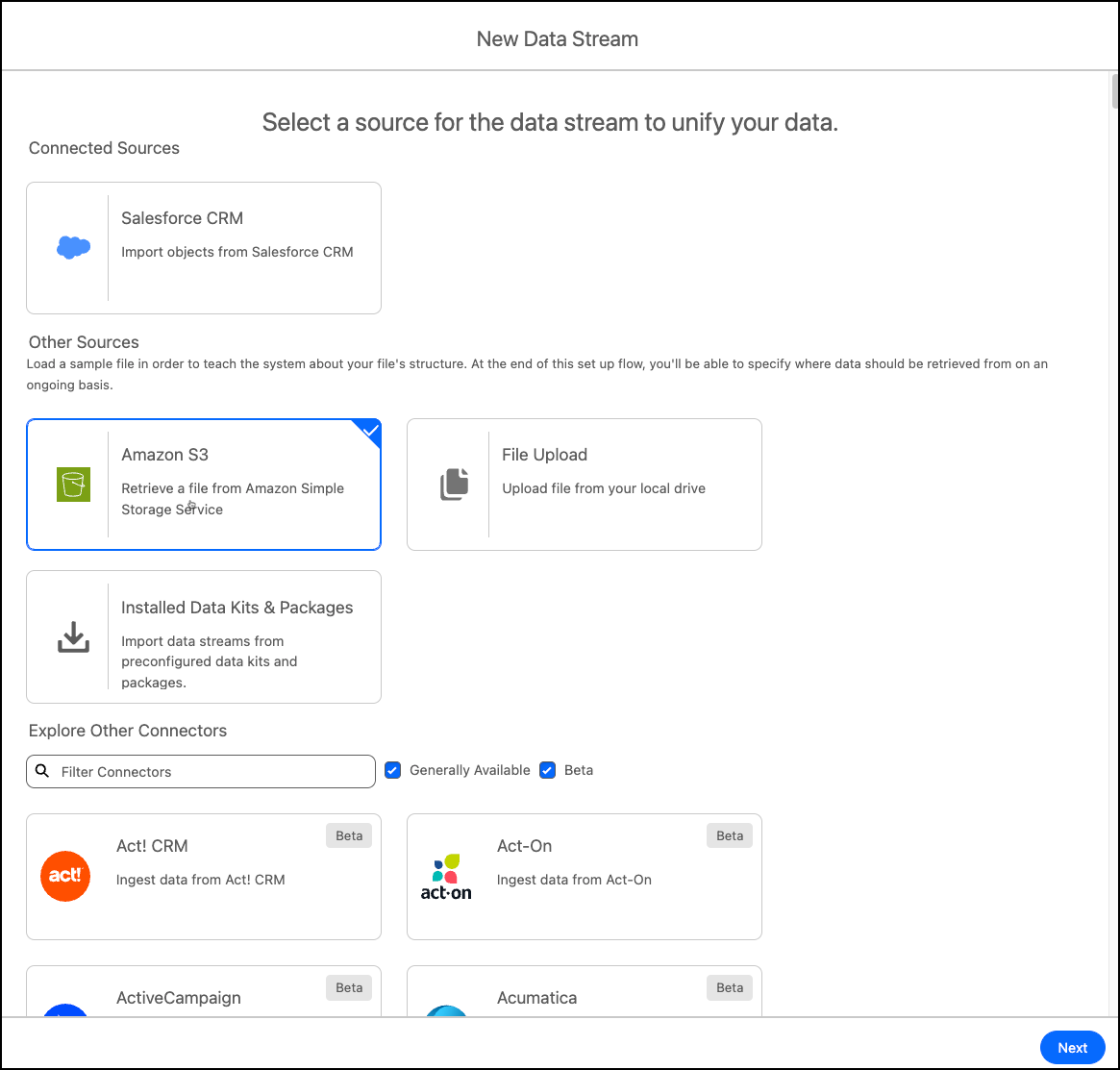Click the vertical scrollbar thumb
This screenshot has height=1070, width=1120.
1114,92
